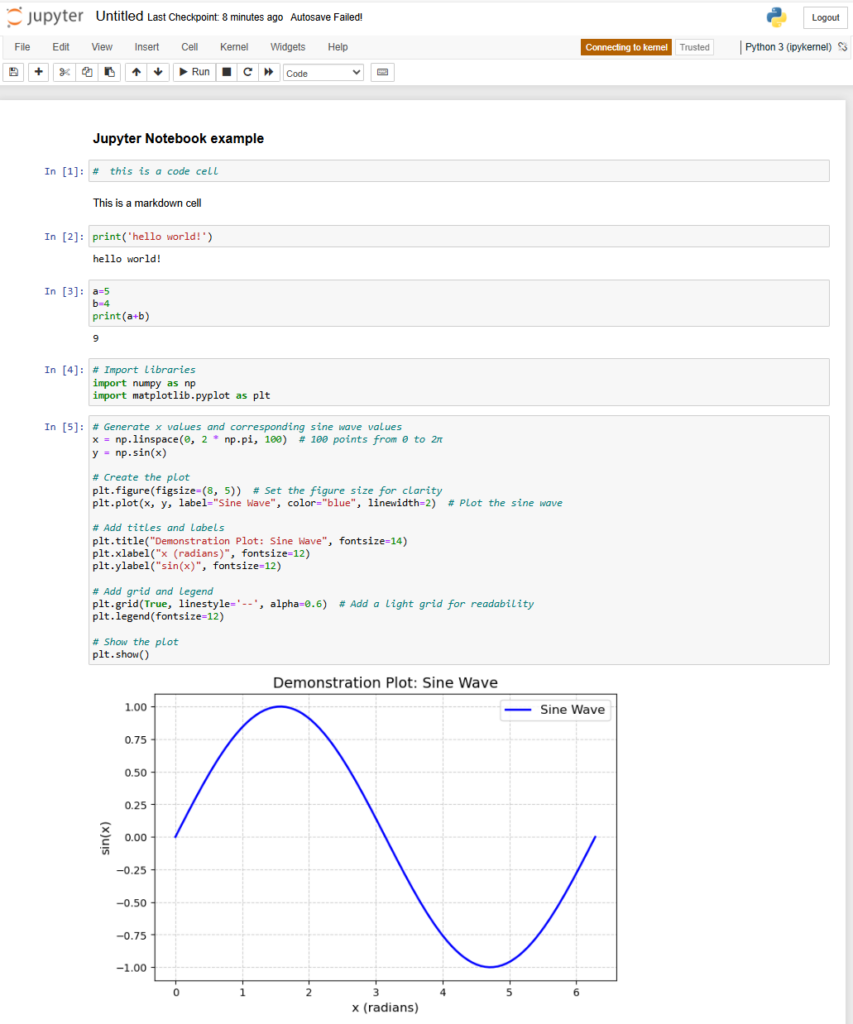853x1024 pixels.
Task: Open the cell type Code dropdown
Action: [x=324, y=73]
